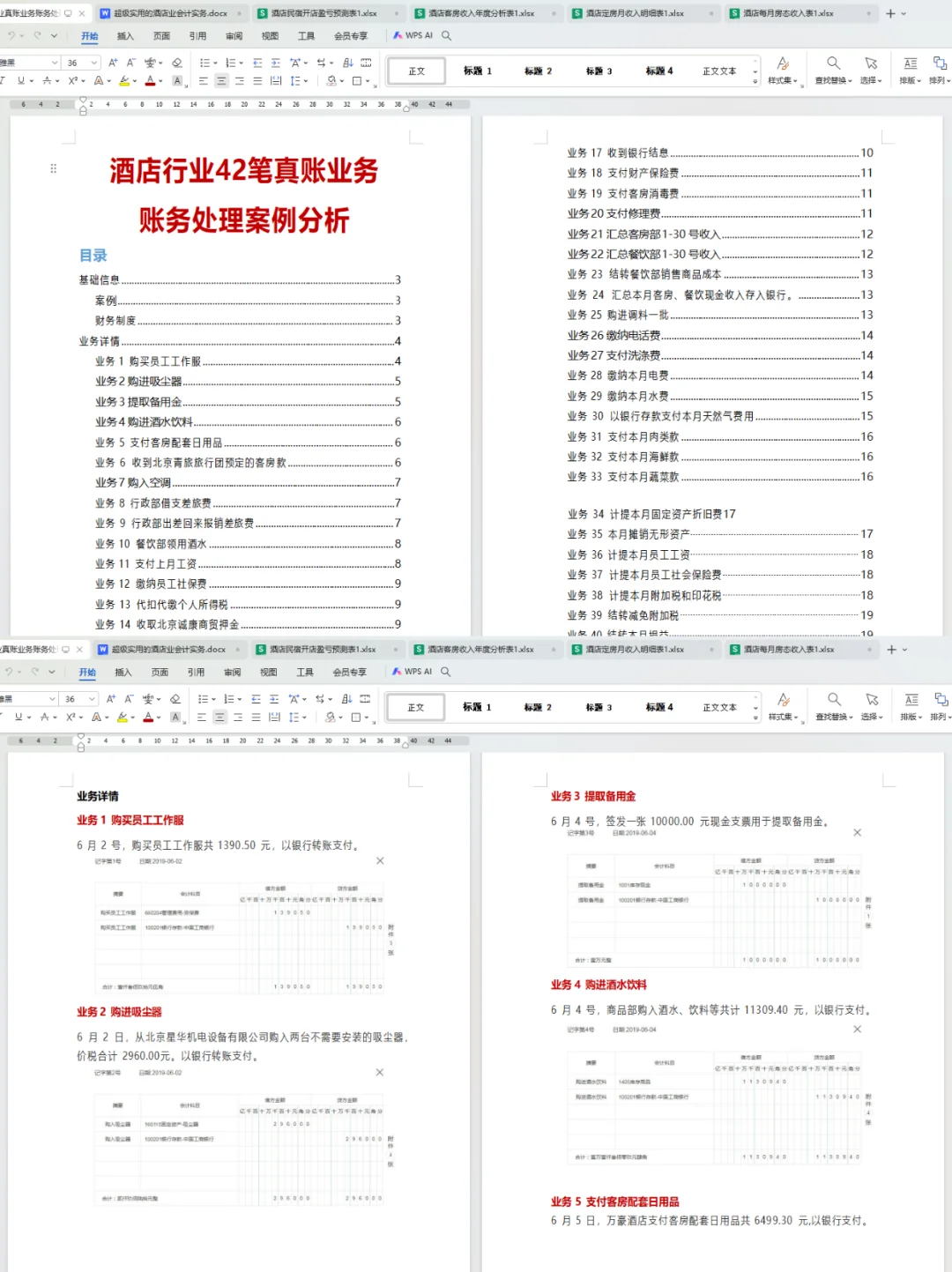Open 业务 1 购买员工工作服 contents entry
Image resolution: width=952 pixels, height=1272 pixels.
(x=248, y=361)
